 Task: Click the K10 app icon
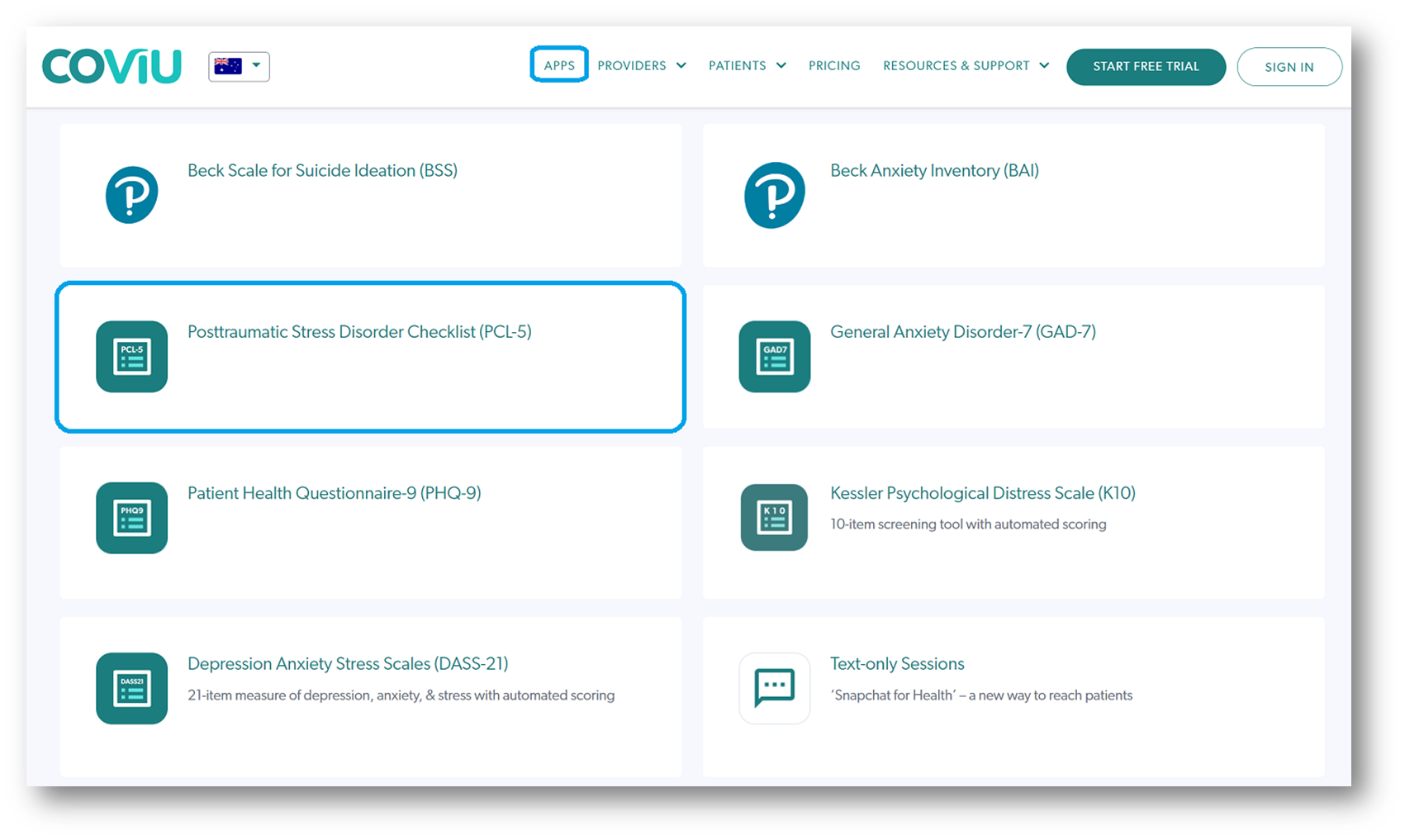tap(774, 518)
